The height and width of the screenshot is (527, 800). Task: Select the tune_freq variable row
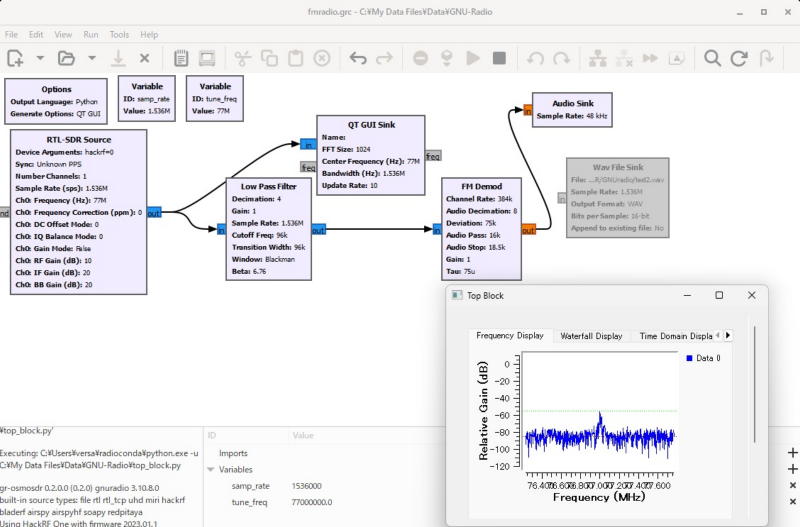point(249,503)
